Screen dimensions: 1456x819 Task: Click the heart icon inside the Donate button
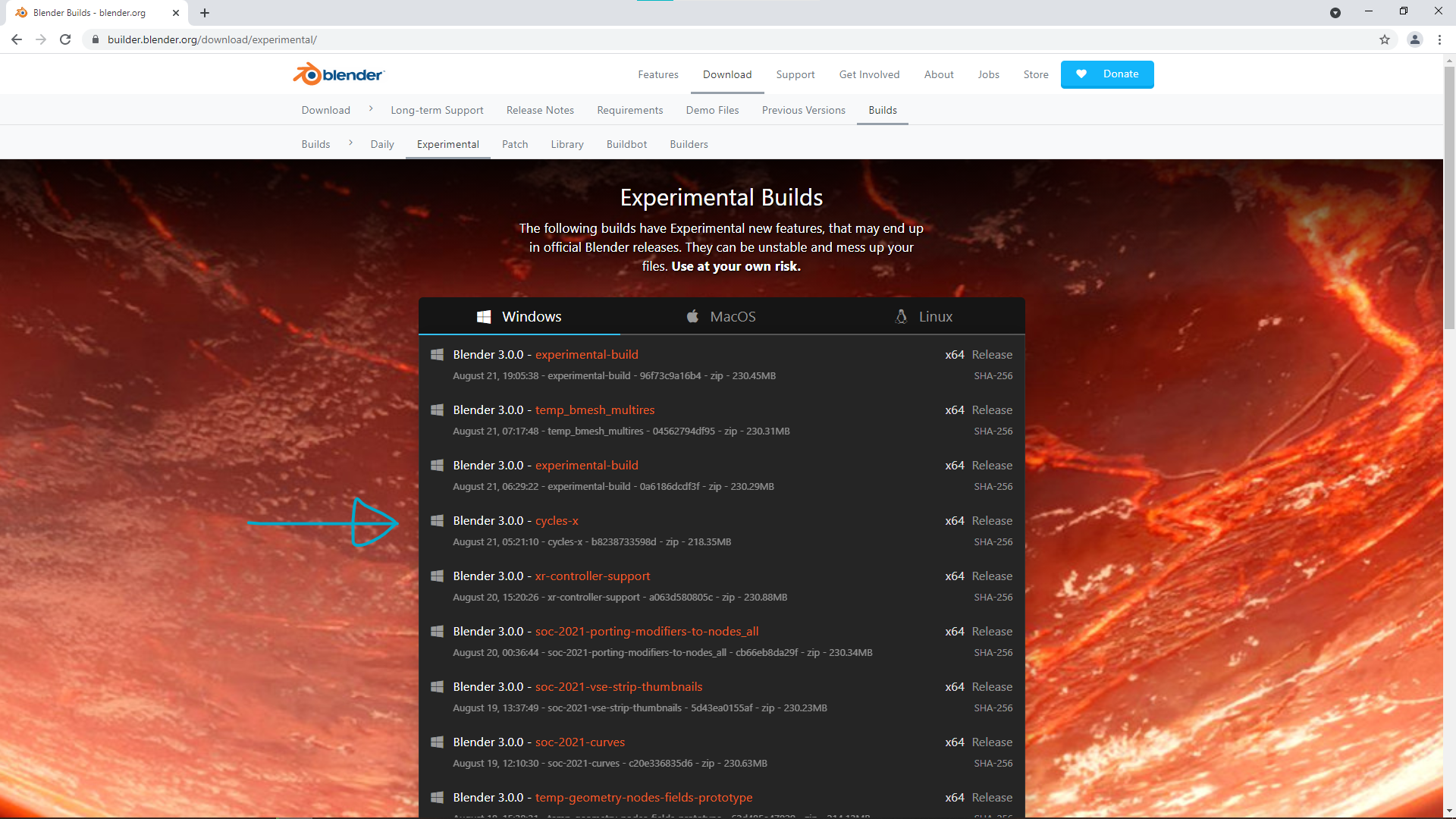click(x=1081, y=74)
